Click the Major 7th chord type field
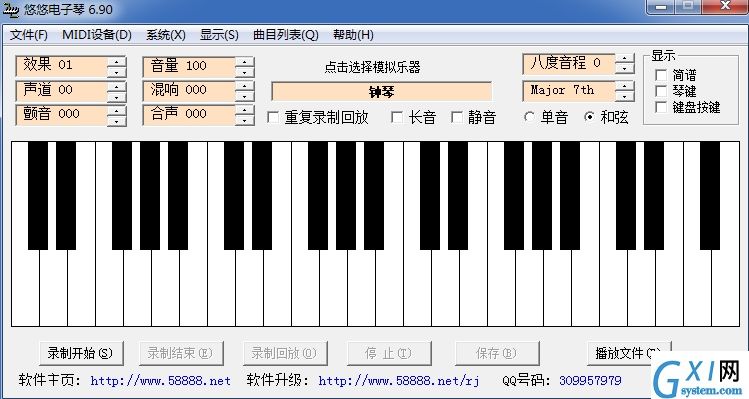 (569, 90)
